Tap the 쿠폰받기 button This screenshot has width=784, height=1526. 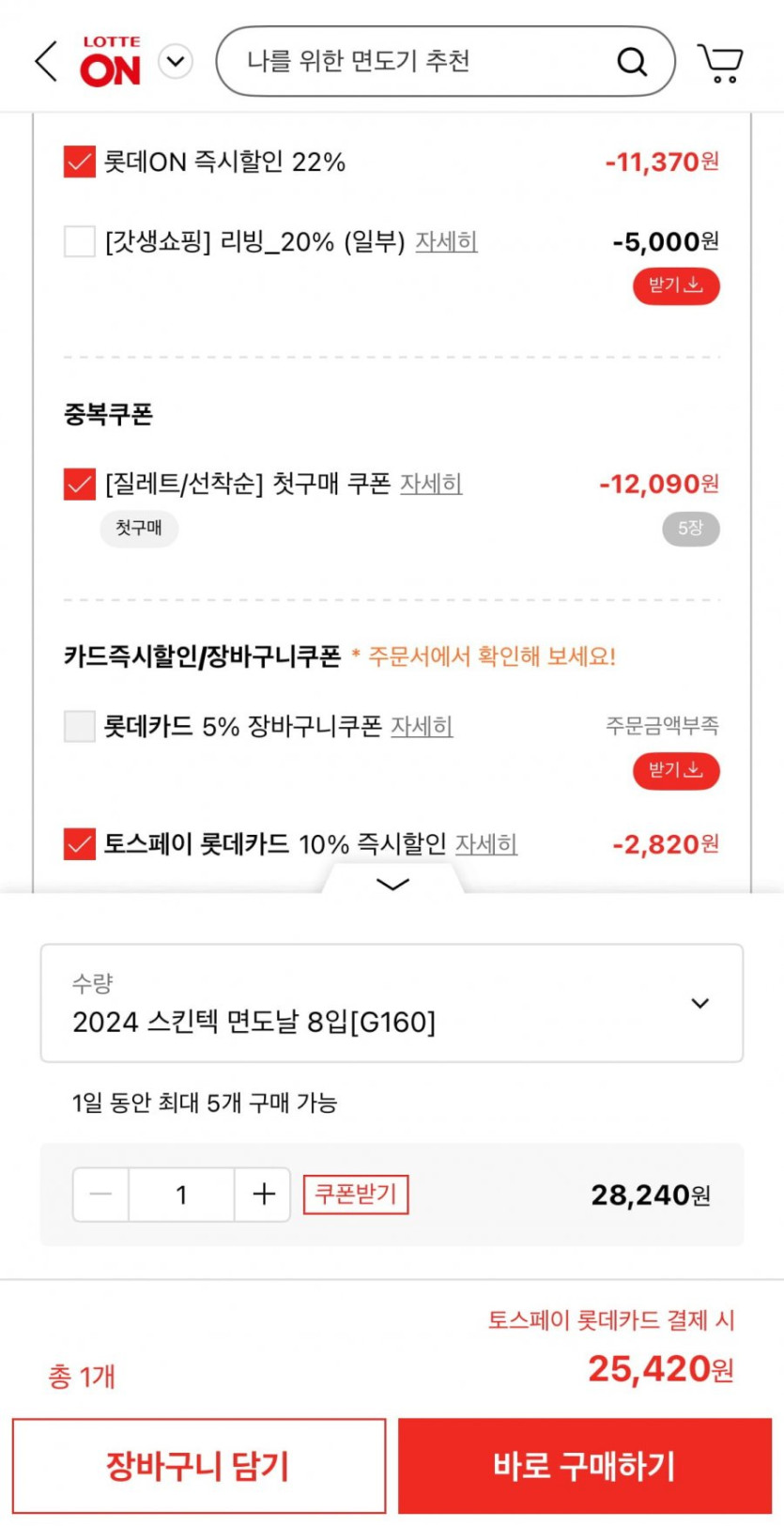pyautogui.click(x=356, y=1195)
